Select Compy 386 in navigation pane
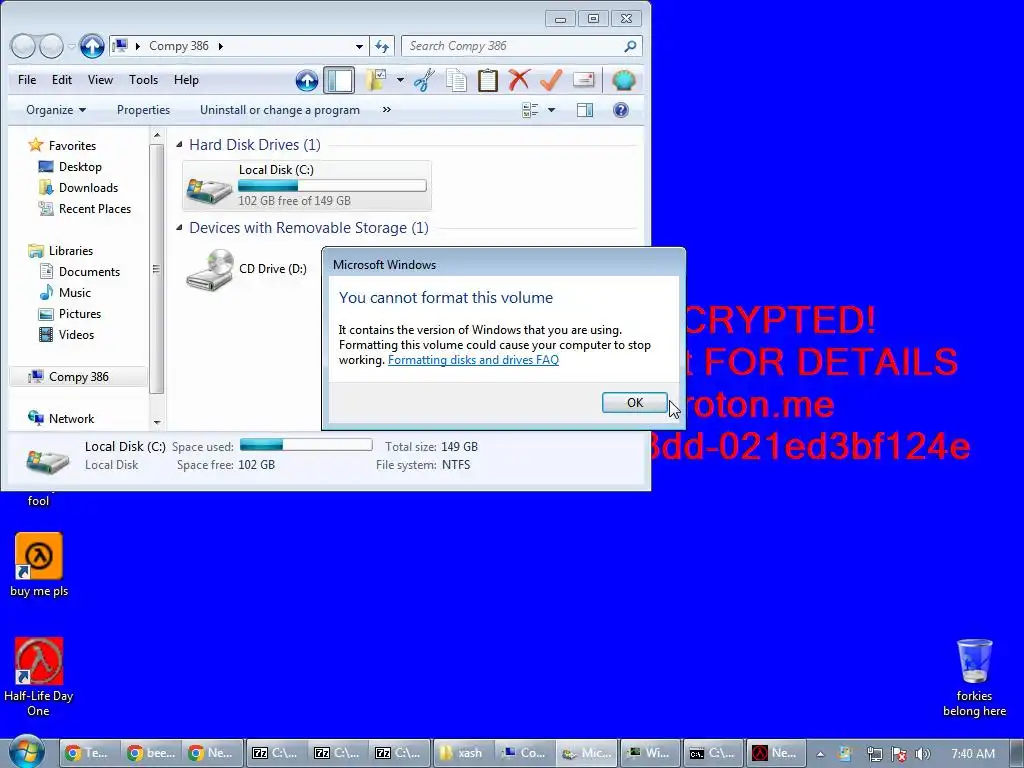This screenshot has height=768, width=1024. [x=78, y=377]
